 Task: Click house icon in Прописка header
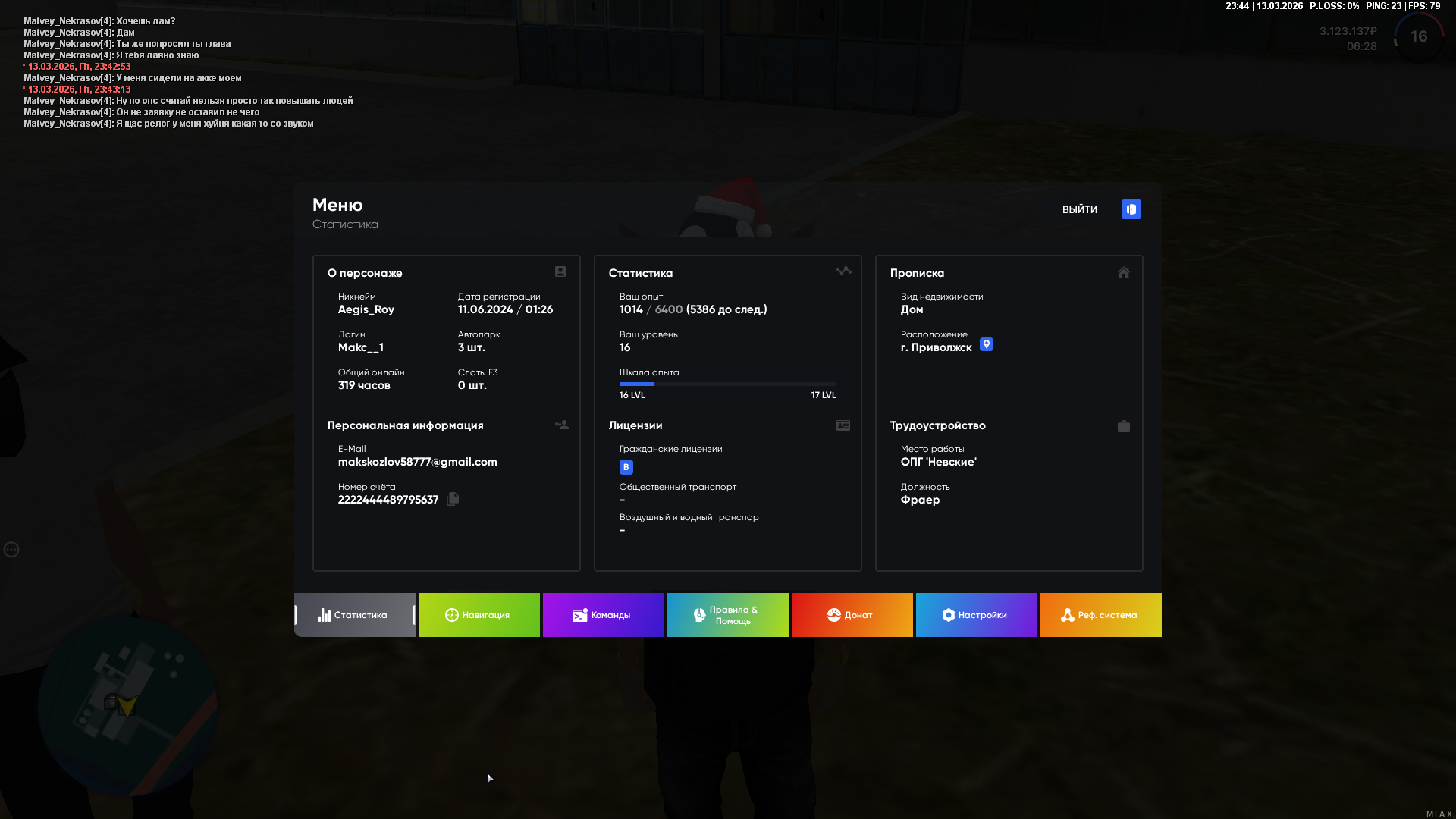pyautogui.click(x=1124, y=273)
